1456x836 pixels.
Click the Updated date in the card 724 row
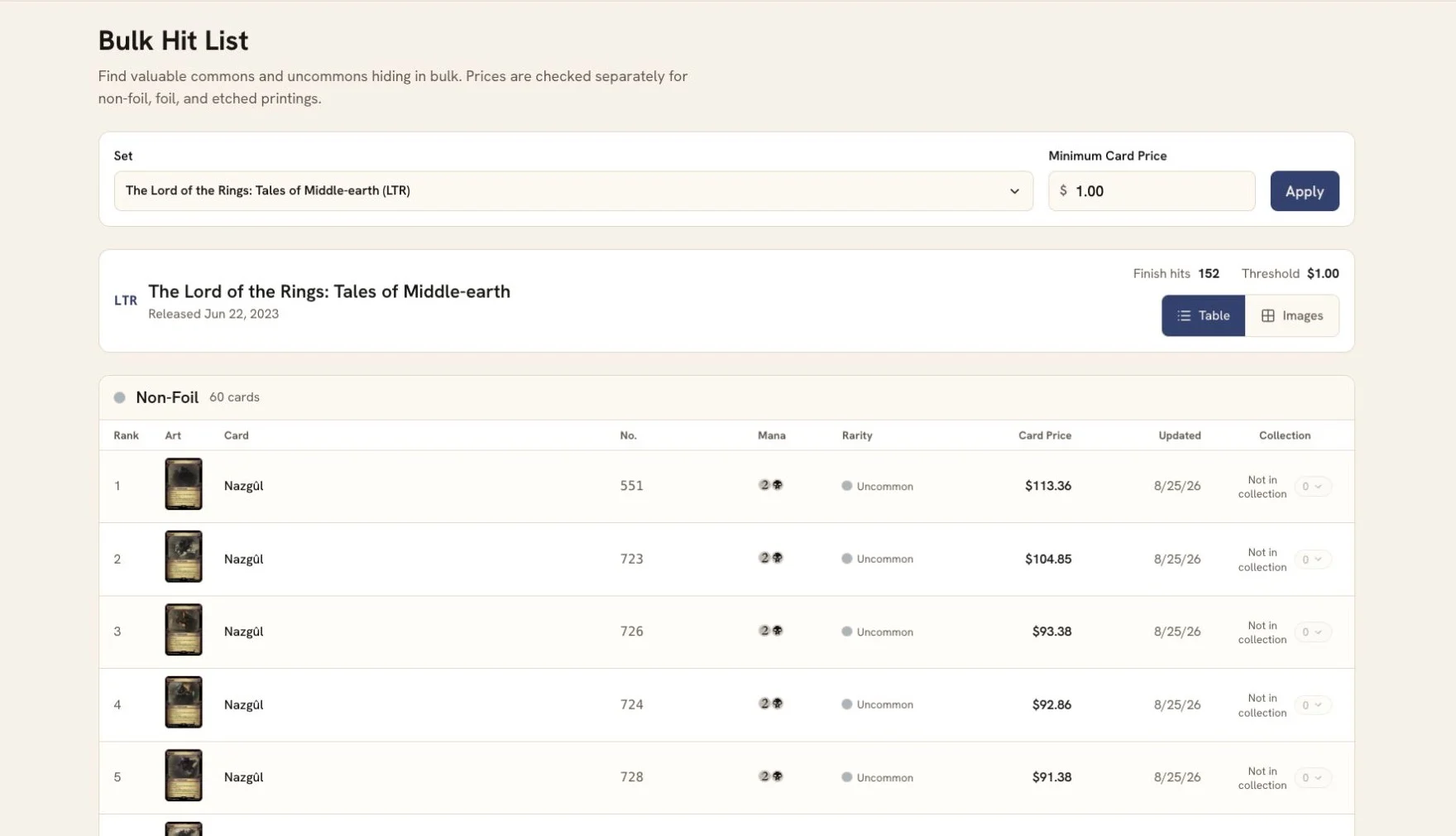tap(1177, 704)
